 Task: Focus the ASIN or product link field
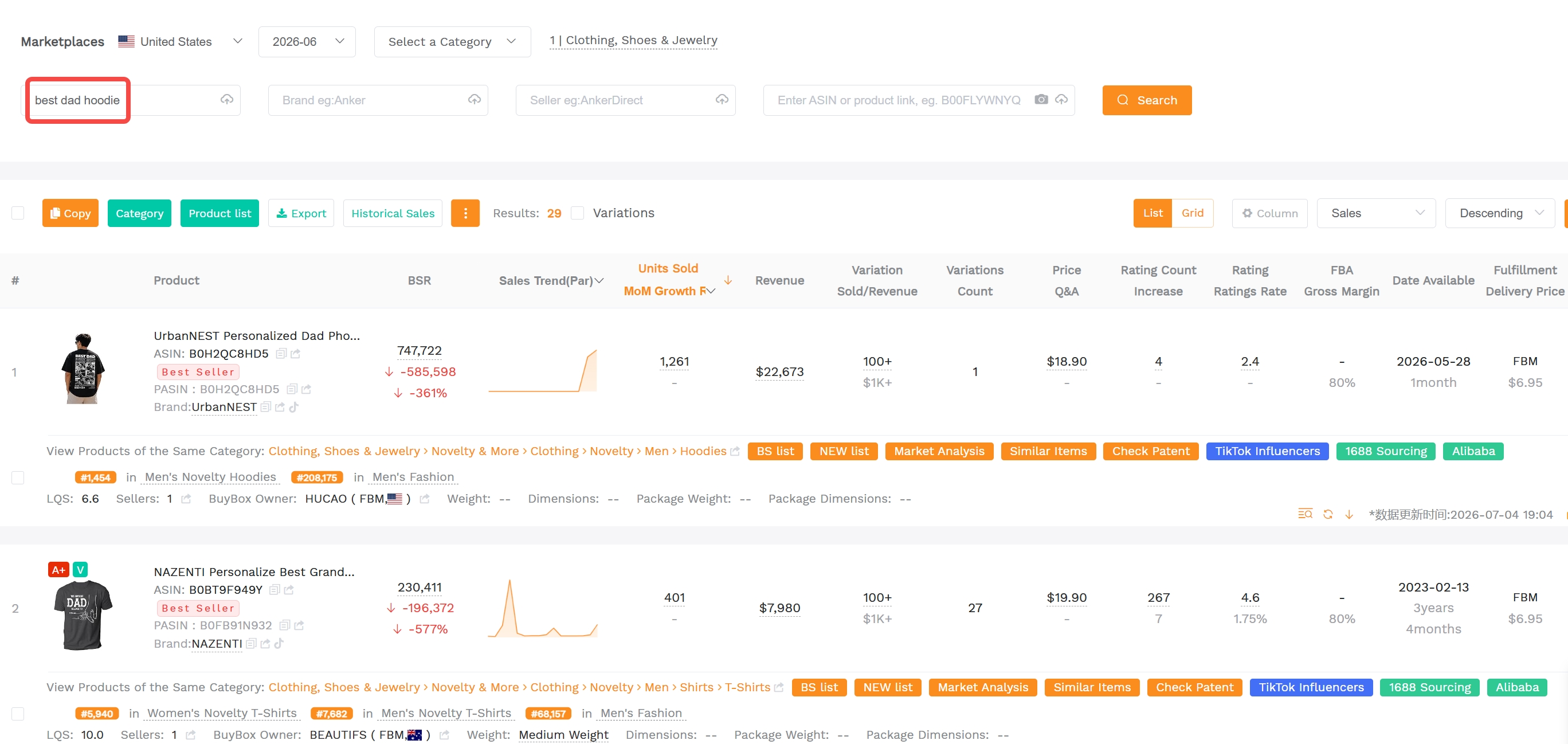919,100
